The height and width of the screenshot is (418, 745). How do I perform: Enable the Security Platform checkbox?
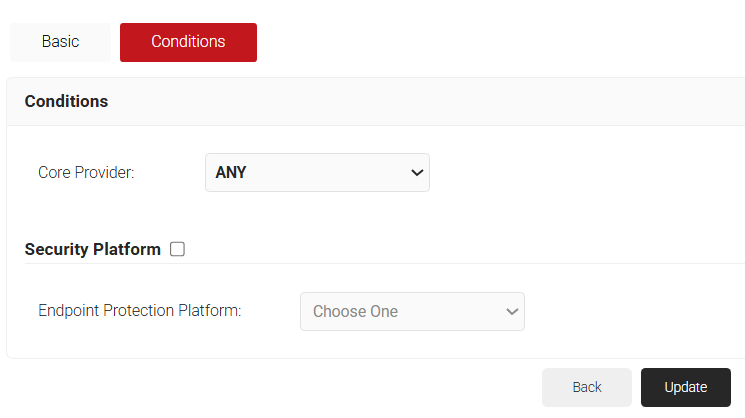click(177, 249)
